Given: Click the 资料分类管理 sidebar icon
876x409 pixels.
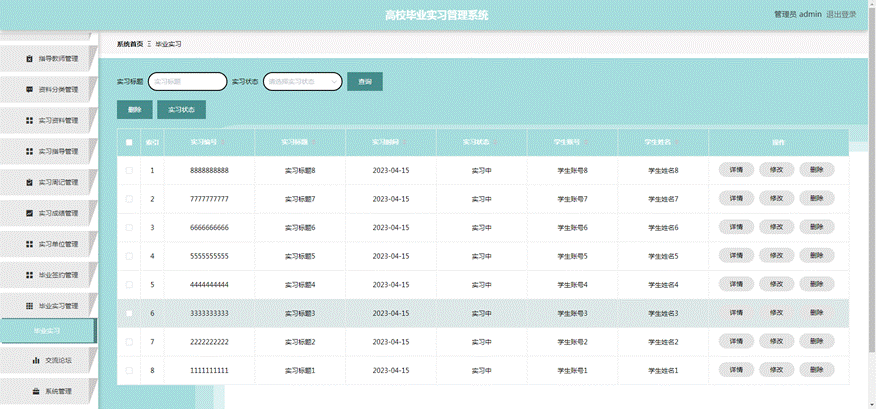Looking at the screenshot, I should click(30, 89).
